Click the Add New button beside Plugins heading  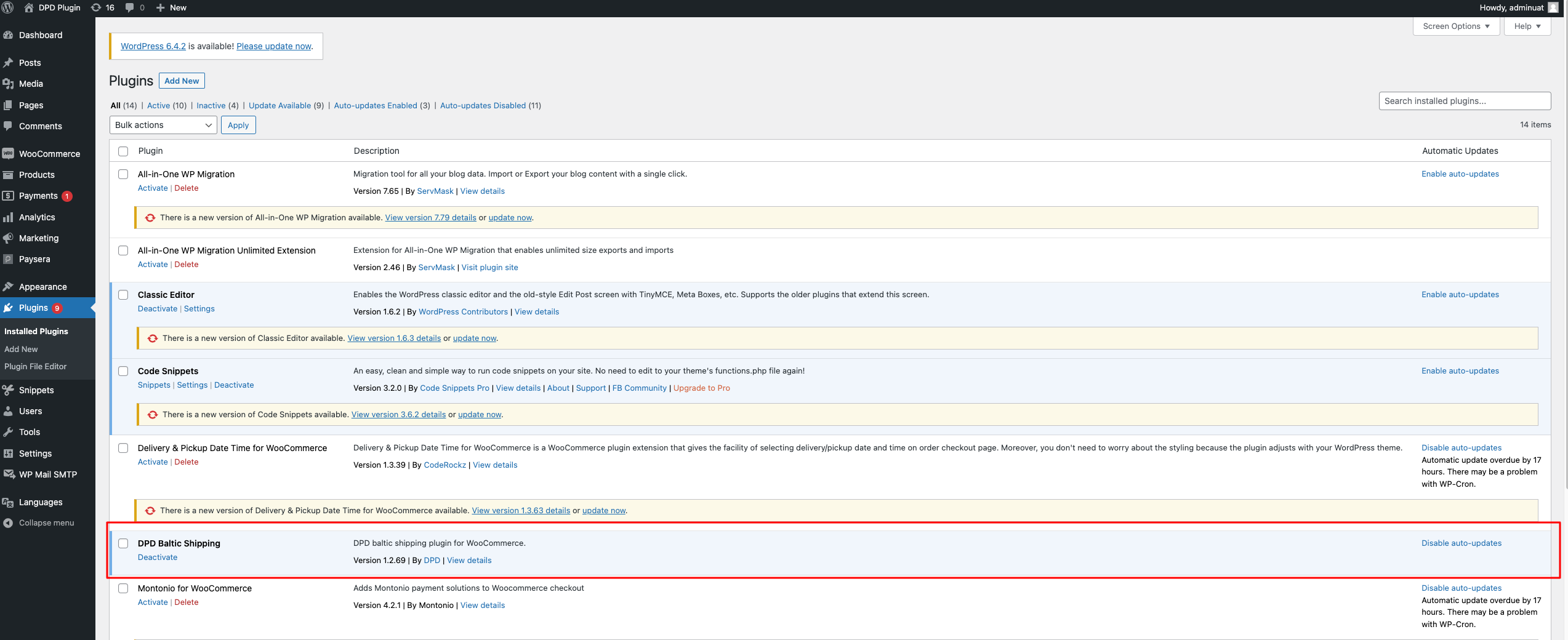click(182, 81)
